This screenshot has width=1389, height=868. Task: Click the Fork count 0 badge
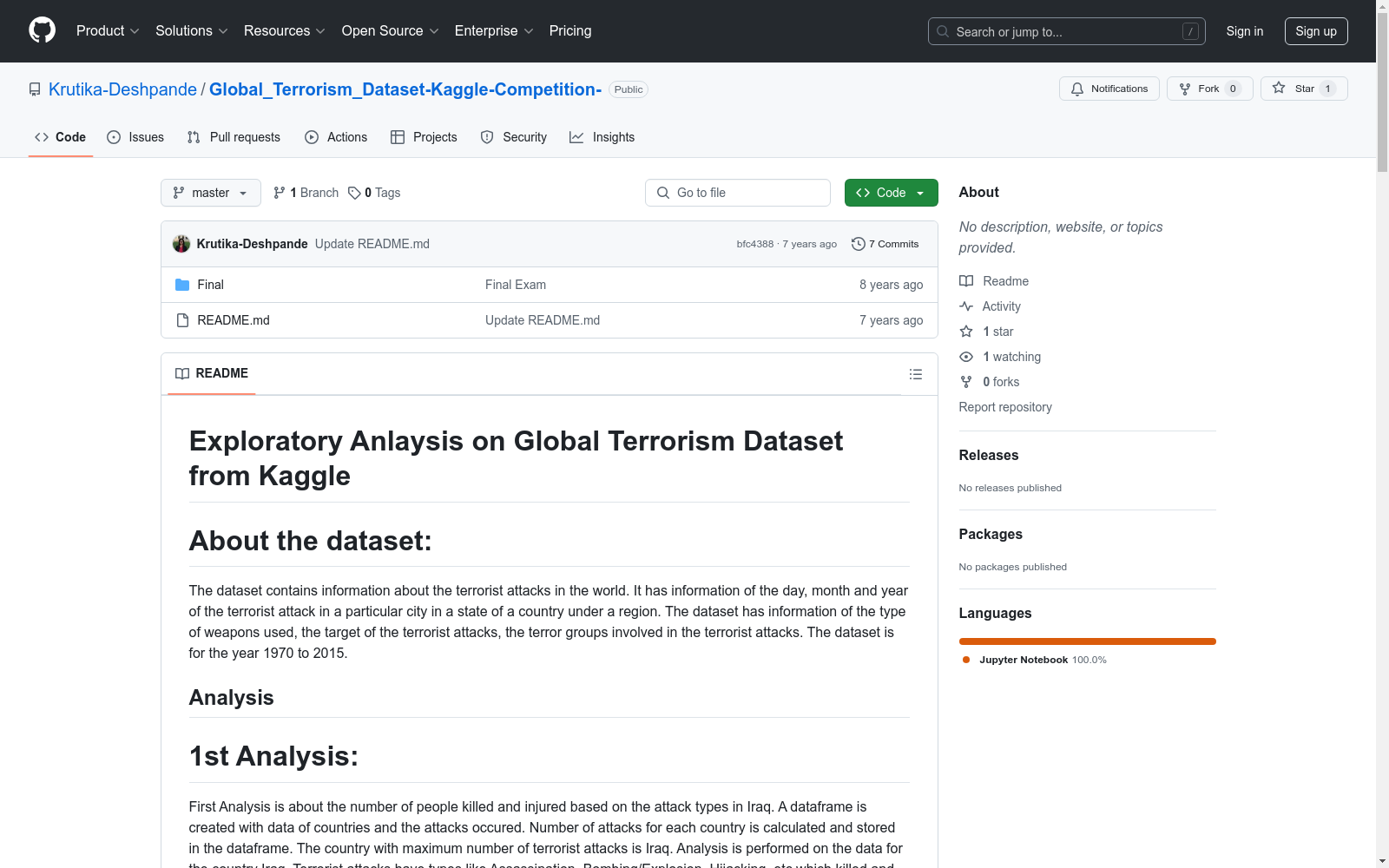[1233, 89]
